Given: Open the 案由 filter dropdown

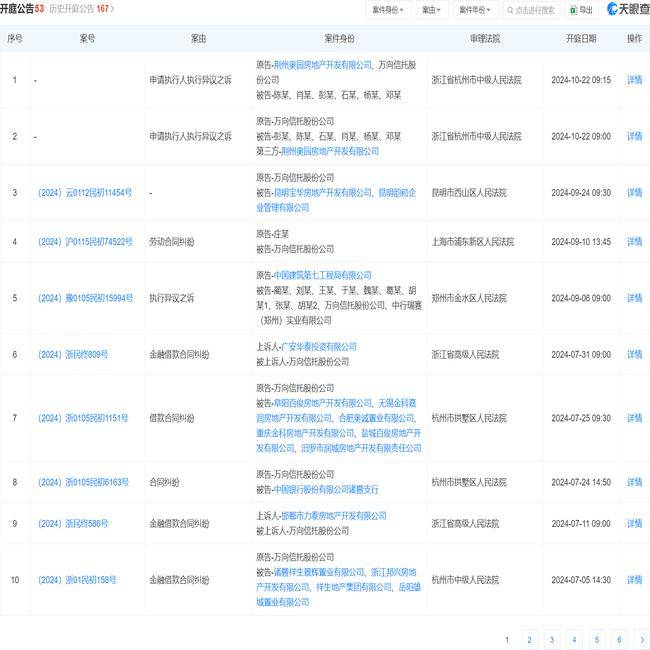Looking at the screenshot, I should click(x=432, y=10).
